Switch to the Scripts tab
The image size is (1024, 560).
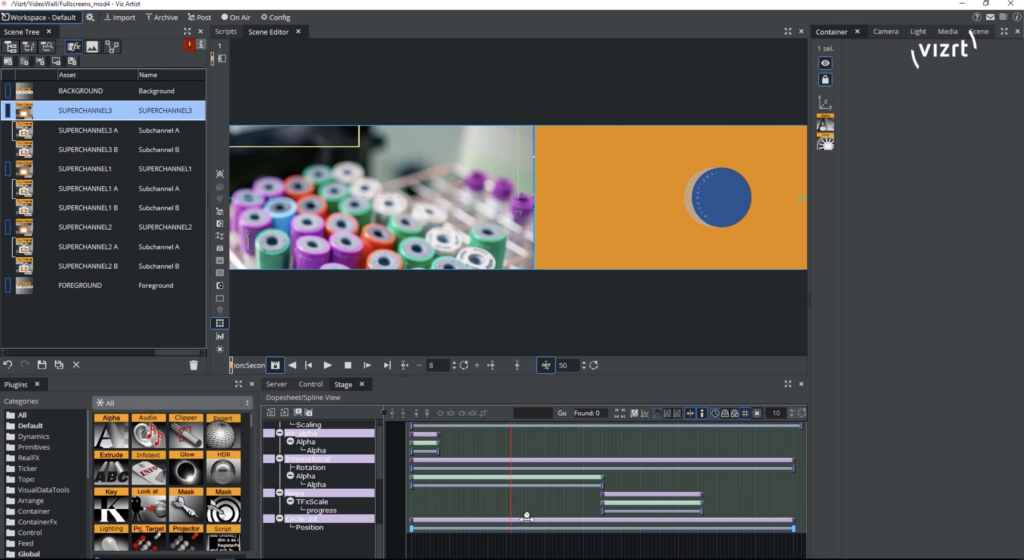226,31
